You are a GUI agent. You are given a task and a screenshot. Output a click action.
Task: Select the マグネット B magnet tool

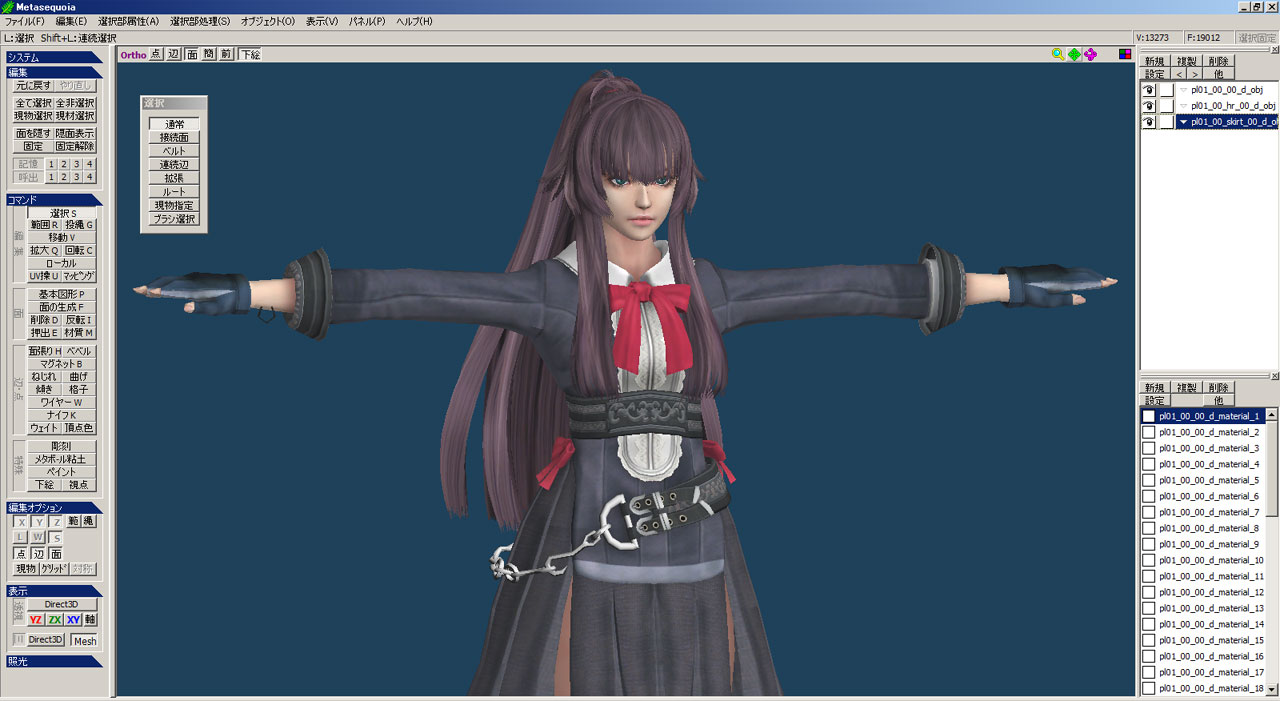coord(62,364)
